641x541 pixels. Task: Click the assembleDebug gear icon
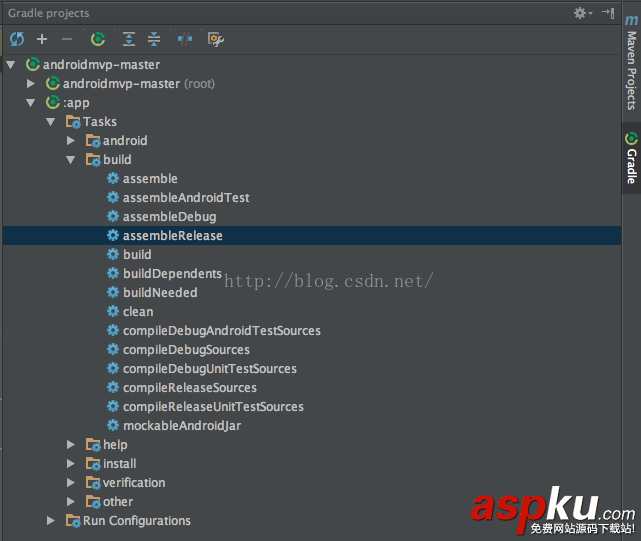pos(113,216)
